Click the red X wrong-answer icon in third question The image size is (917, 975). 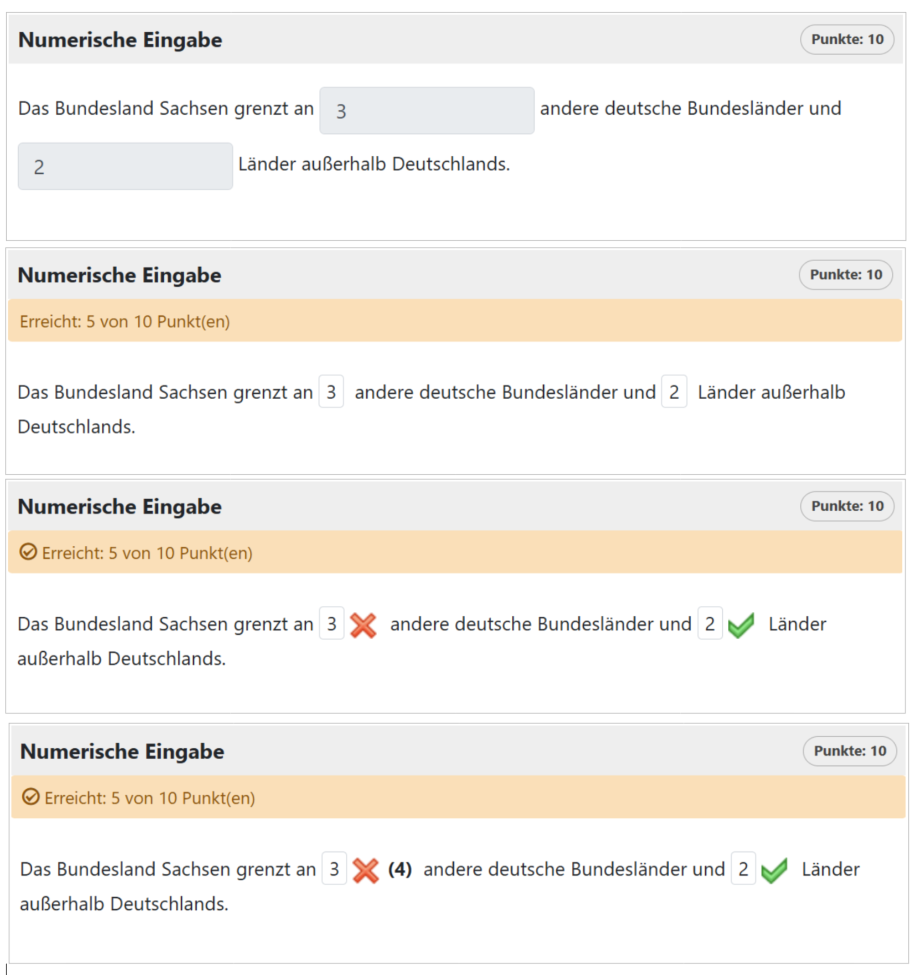tap(362, 624)
